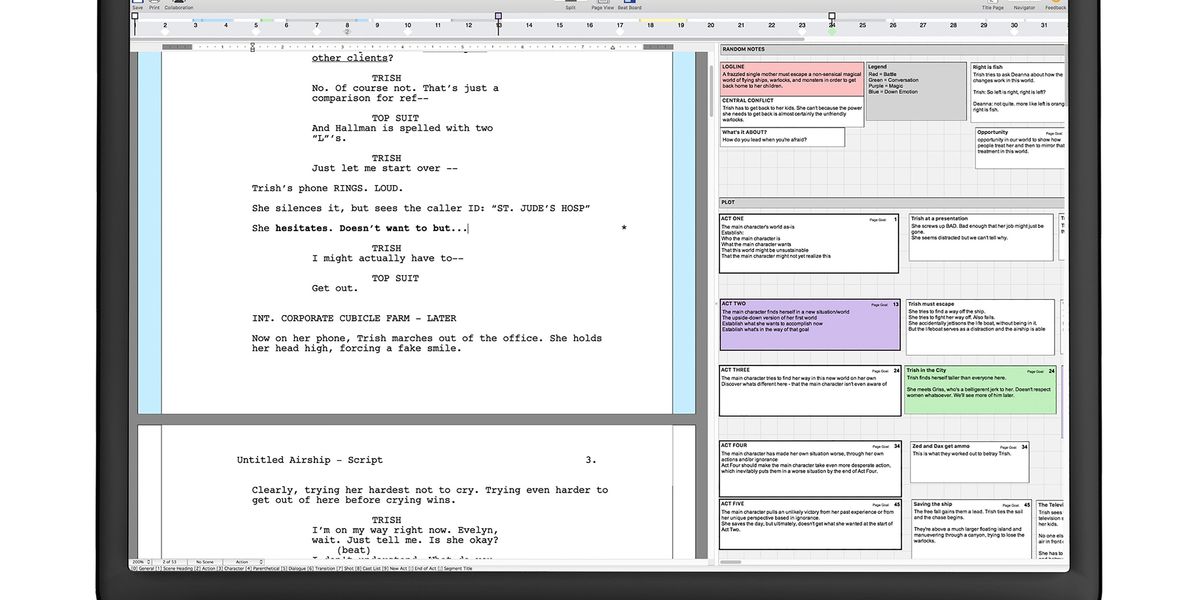Select the ACT FIVE beat card

[811, 525]
